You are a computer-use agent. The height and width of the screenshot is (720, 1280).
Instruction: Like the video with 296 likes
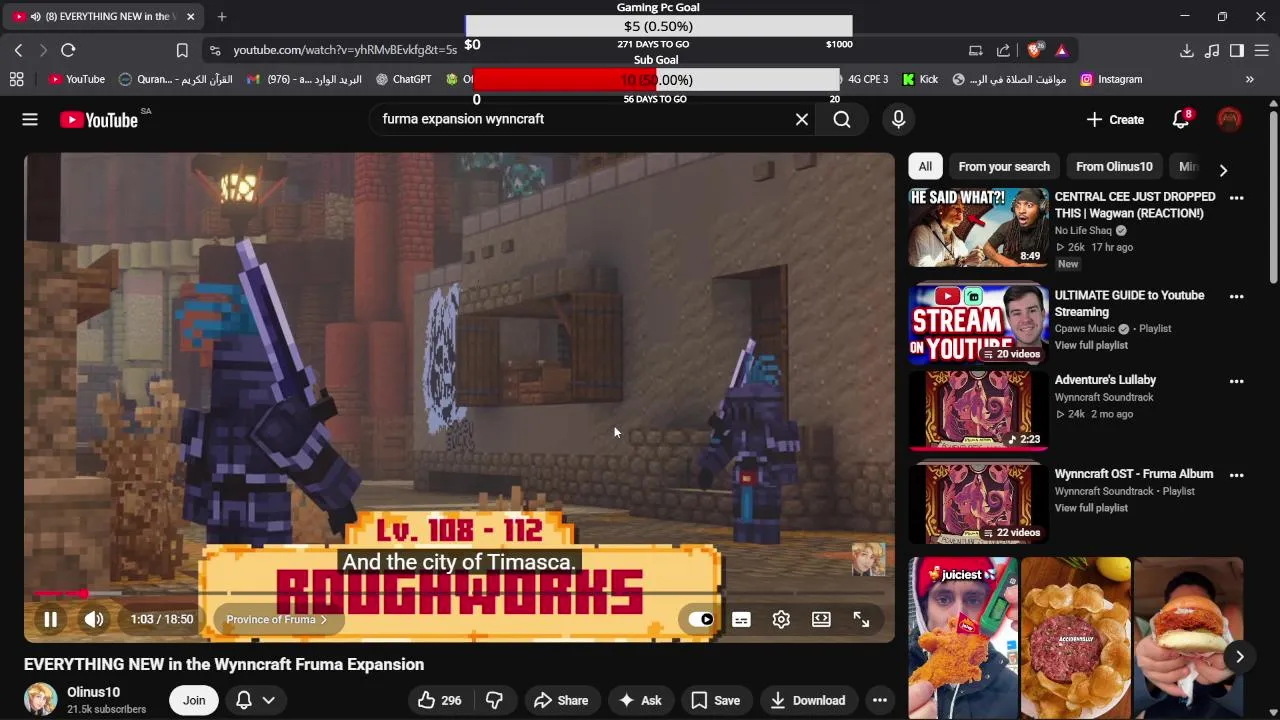440,701
